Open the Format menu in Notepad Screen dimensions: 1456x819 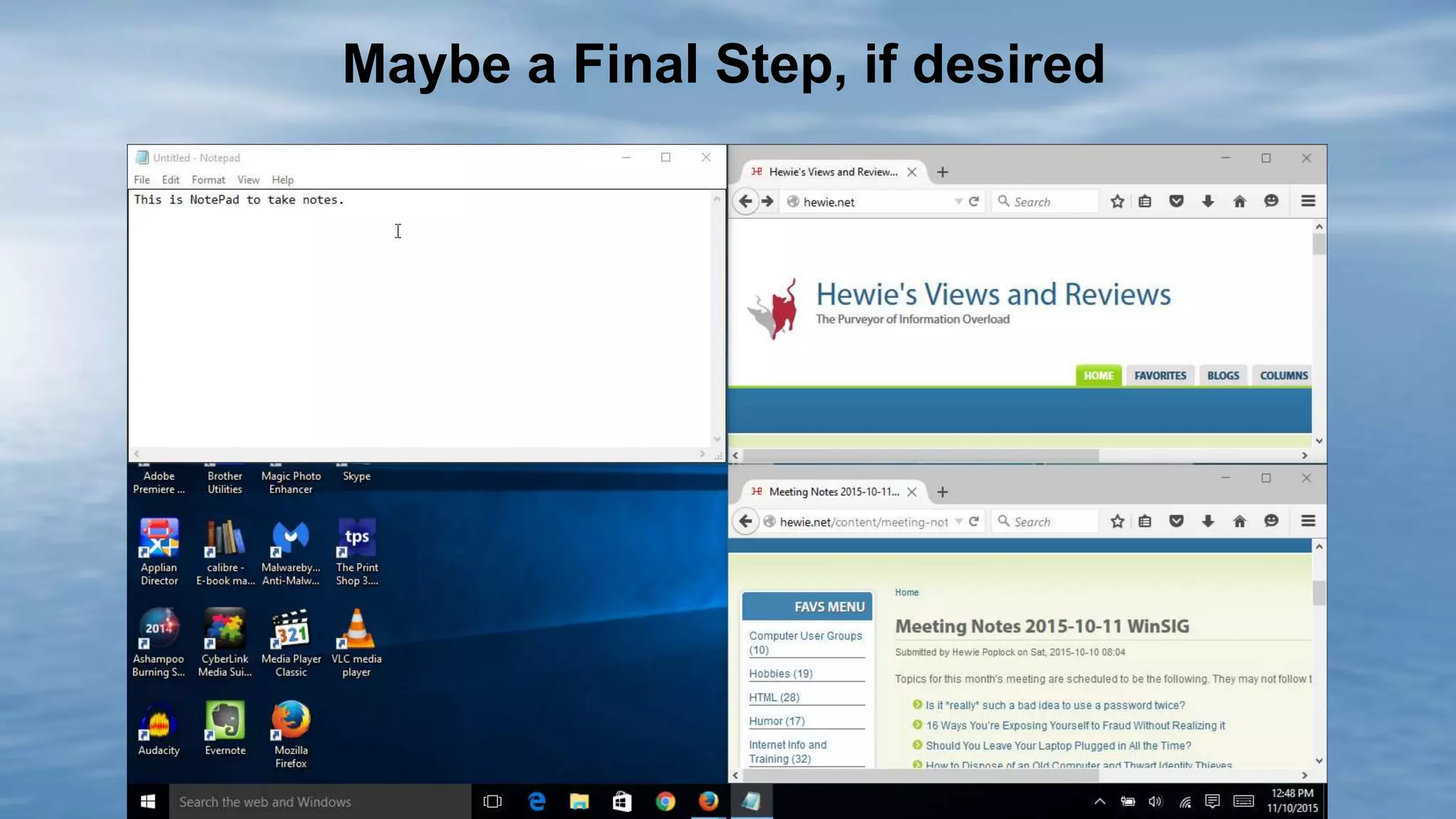click(208, 180)
